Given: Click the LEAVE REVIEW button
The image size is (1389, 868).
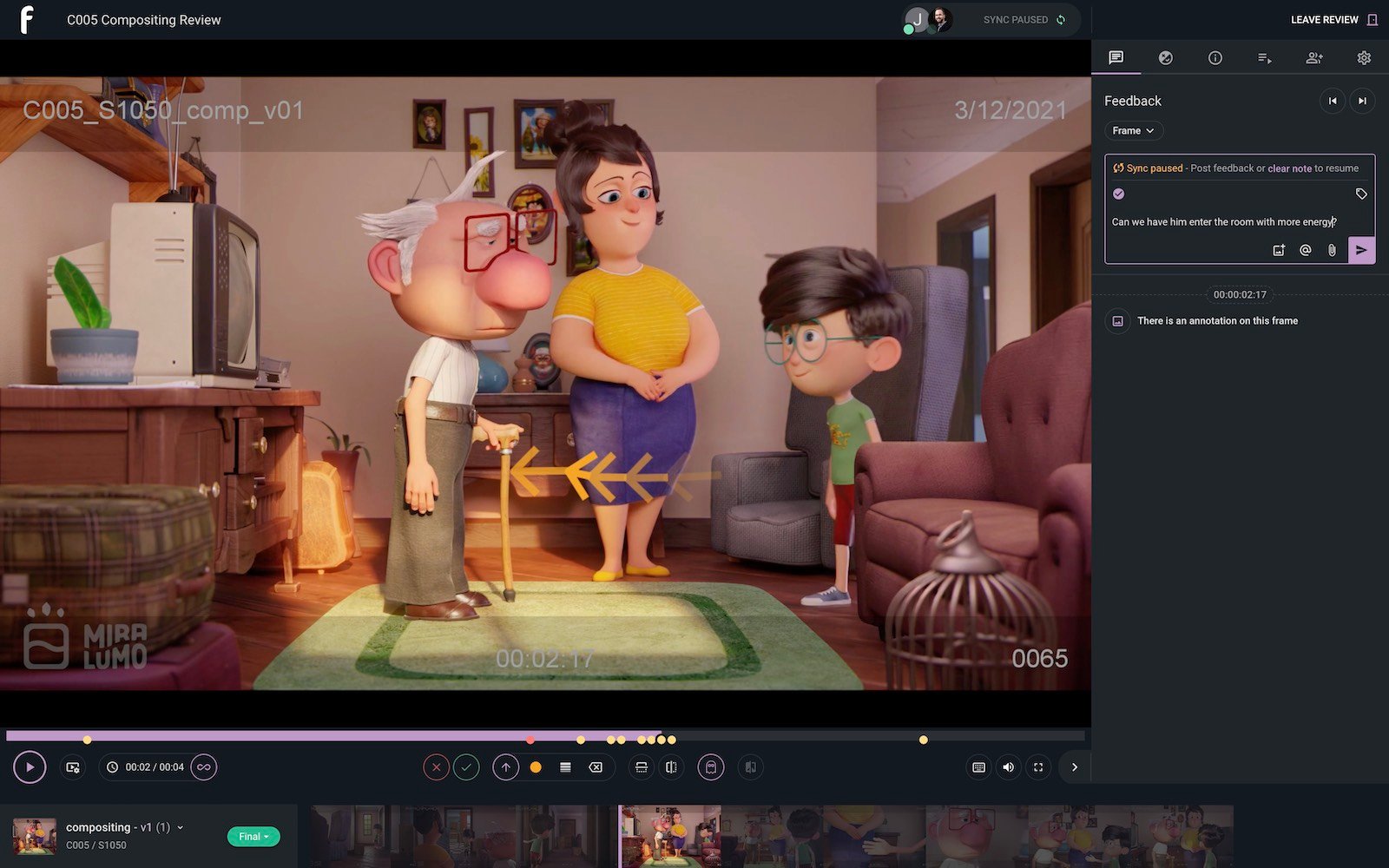Looking at the screenshot, I should (x=1333, y=20).
